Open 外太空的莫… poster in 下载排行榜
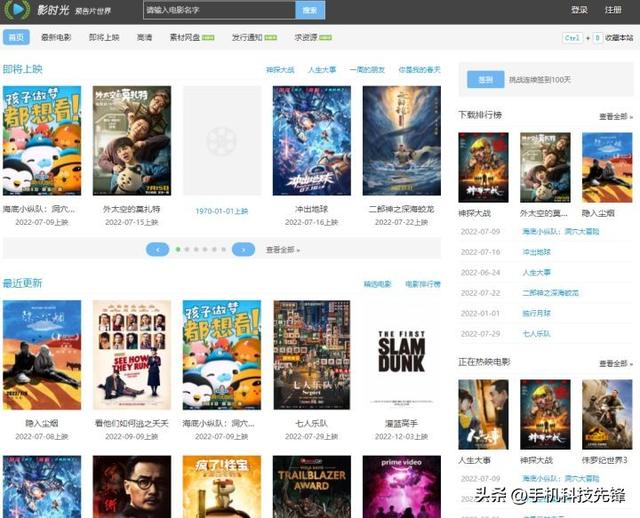This screenshot has width=640, height=518. (545, 167)
